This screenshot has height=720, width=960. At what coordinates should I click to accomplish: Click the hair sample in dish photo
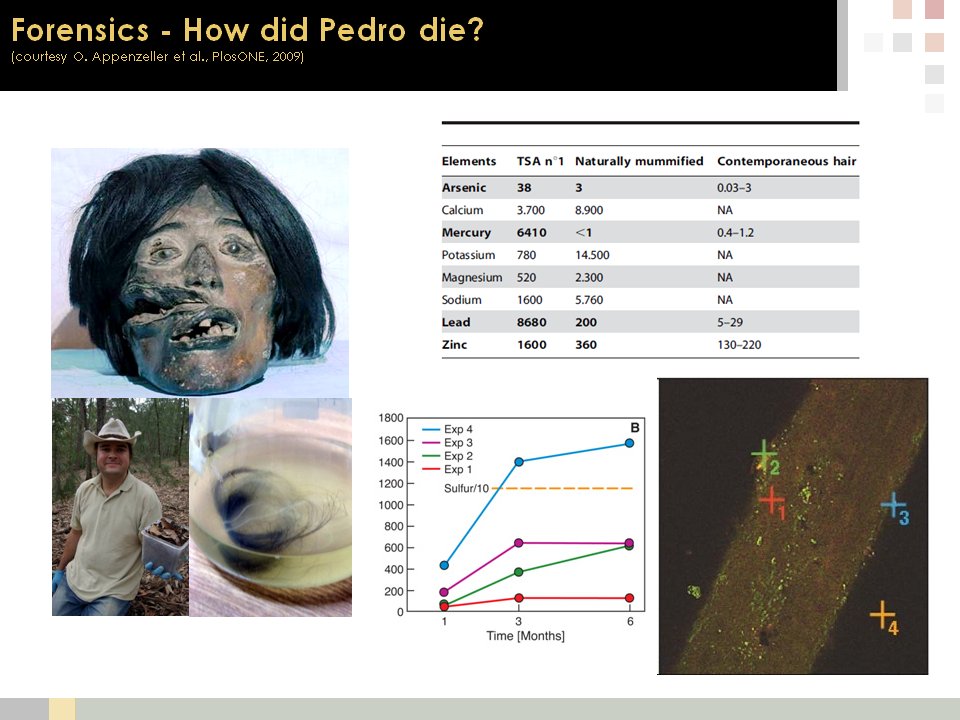pos(270,507)
